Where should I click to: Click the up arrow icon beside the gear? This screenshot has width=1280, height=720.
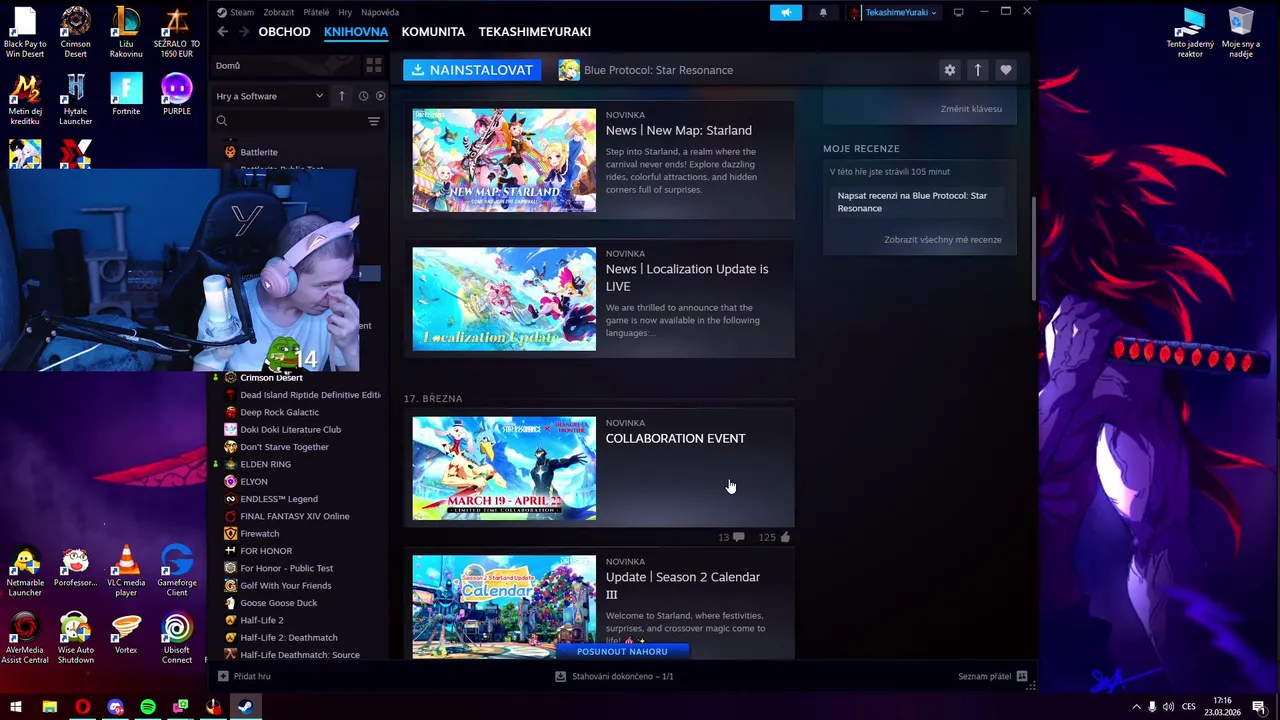click(x=978, y=70)
